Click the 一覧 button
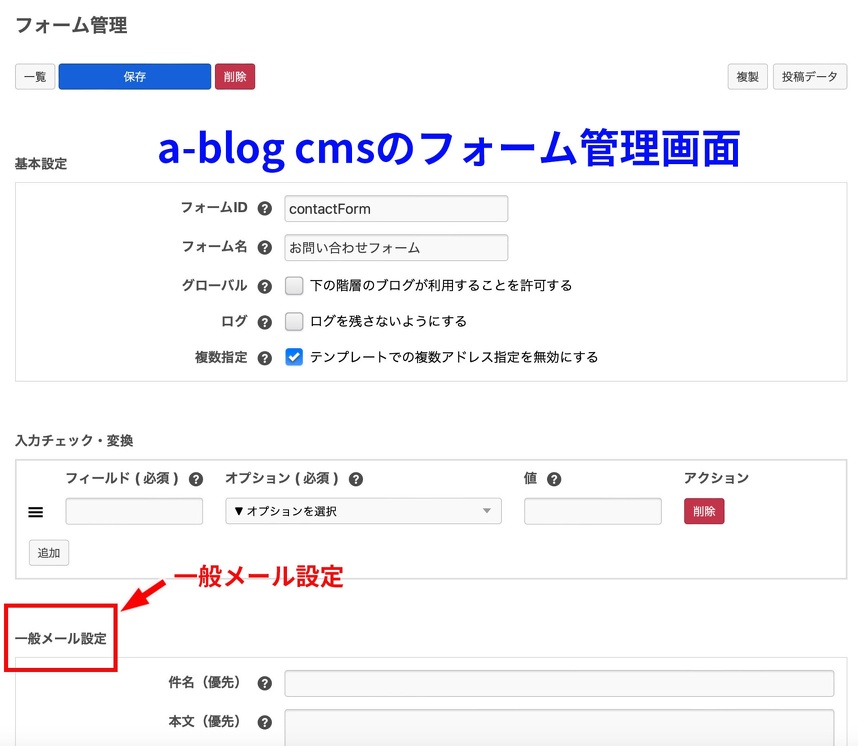Viewport: 858px width, 746px height. 35,77
